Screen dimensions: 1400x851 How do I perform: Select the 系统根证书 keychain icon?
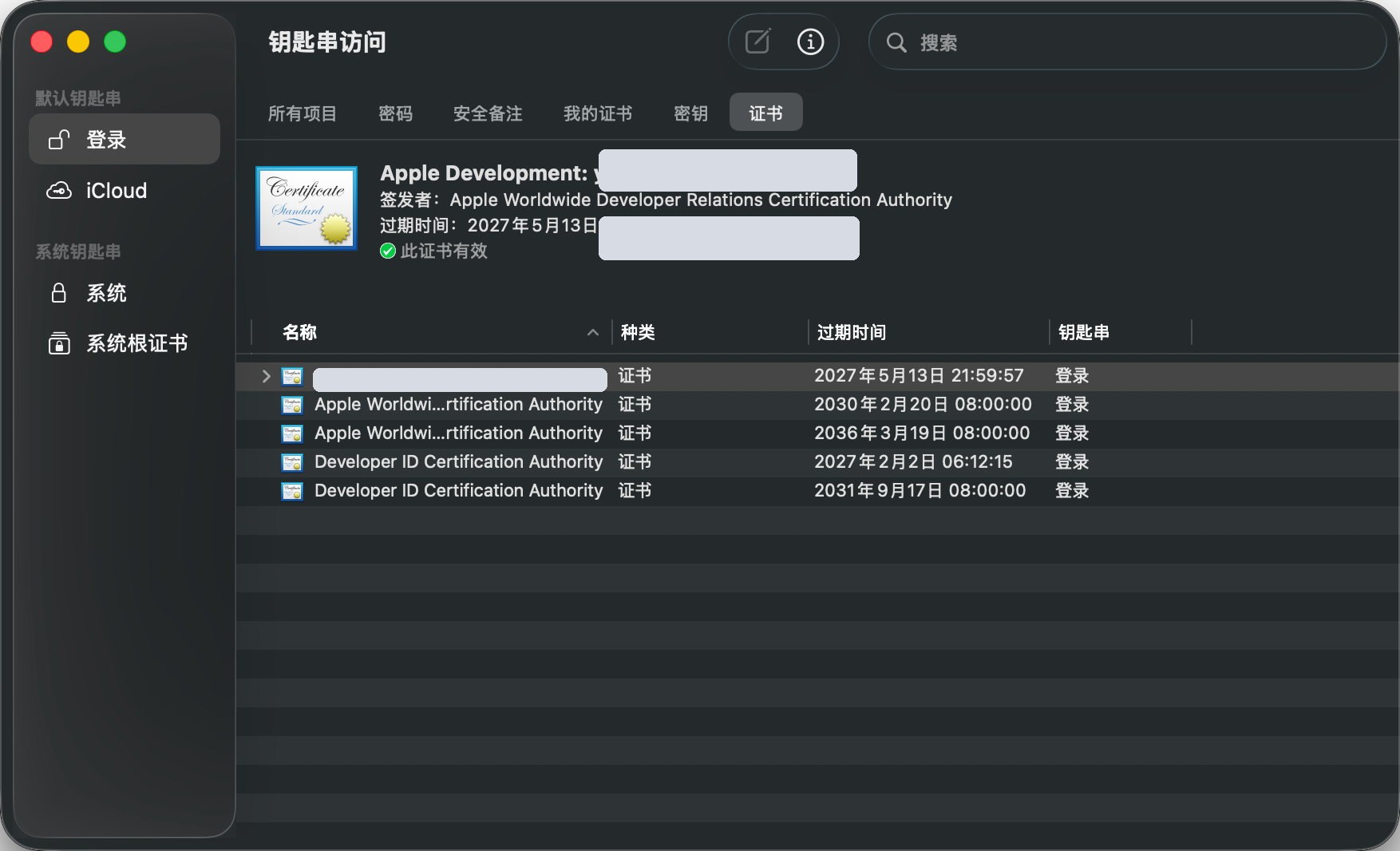(x=59, y=343)
